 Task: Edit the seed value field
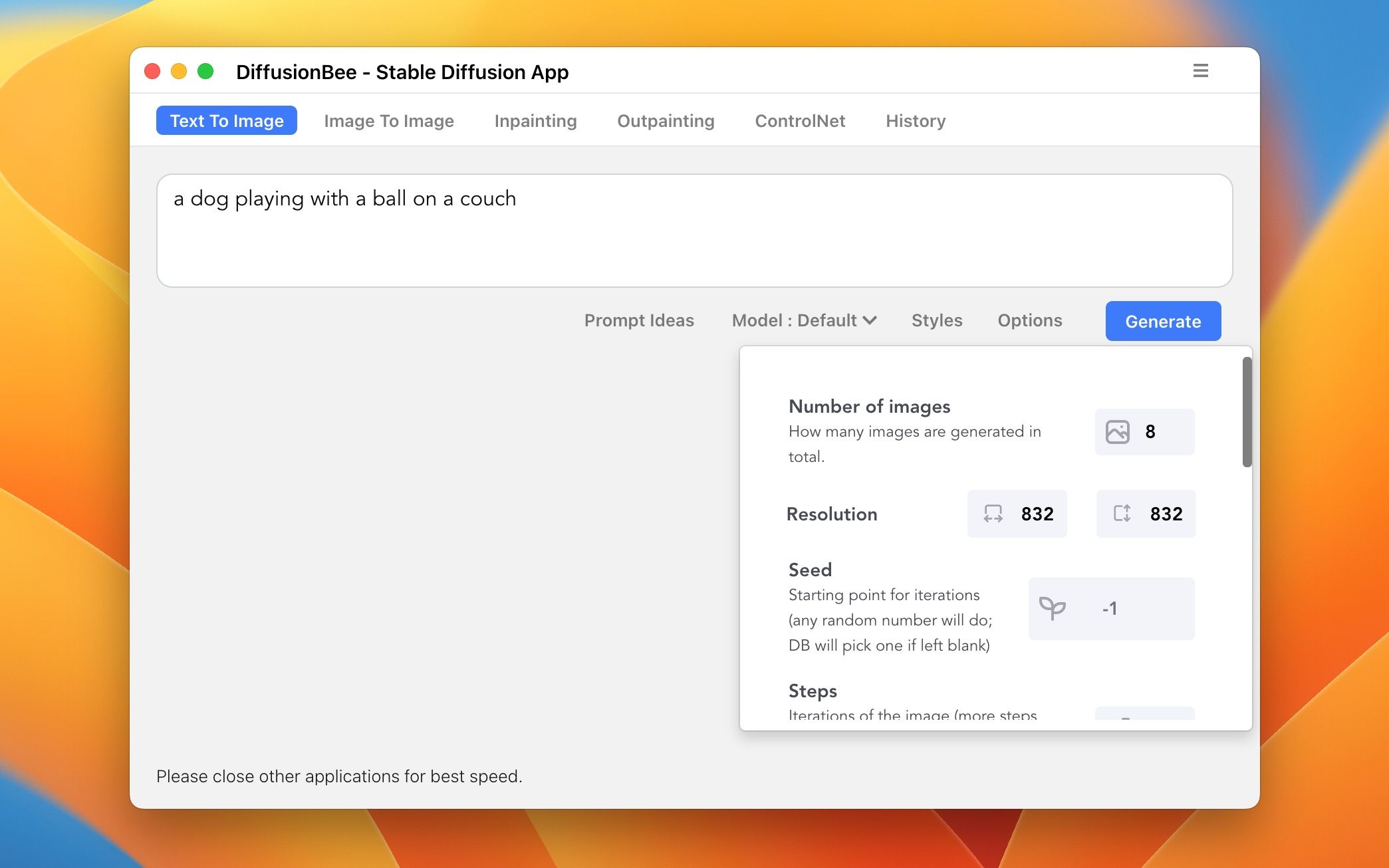1110,607
